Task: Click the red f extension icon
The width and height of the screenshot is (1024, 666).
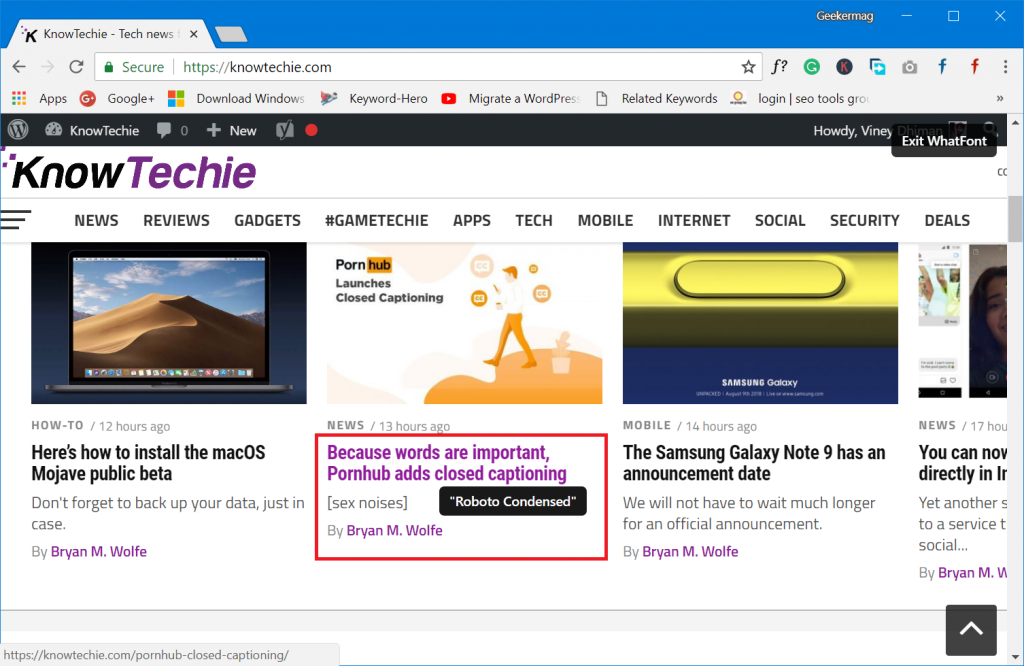Action: tap(974, 67)
